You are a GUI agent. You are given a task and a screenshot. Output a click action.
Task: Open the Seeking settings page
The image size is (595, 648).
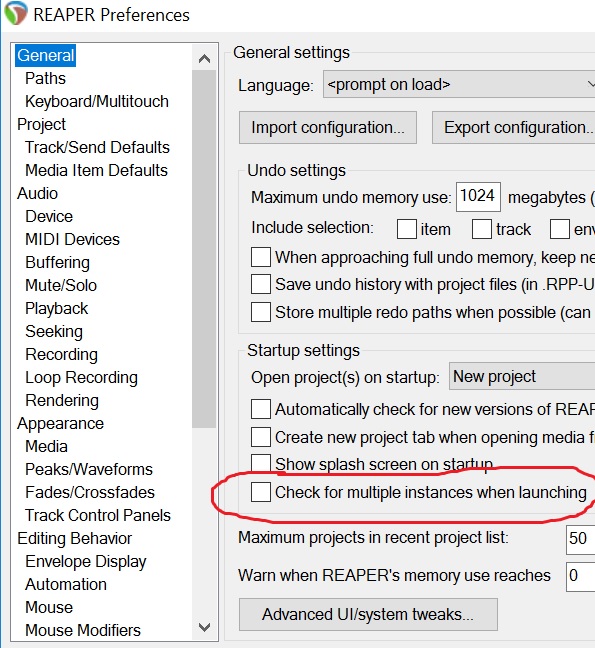[x=54, y=331]
